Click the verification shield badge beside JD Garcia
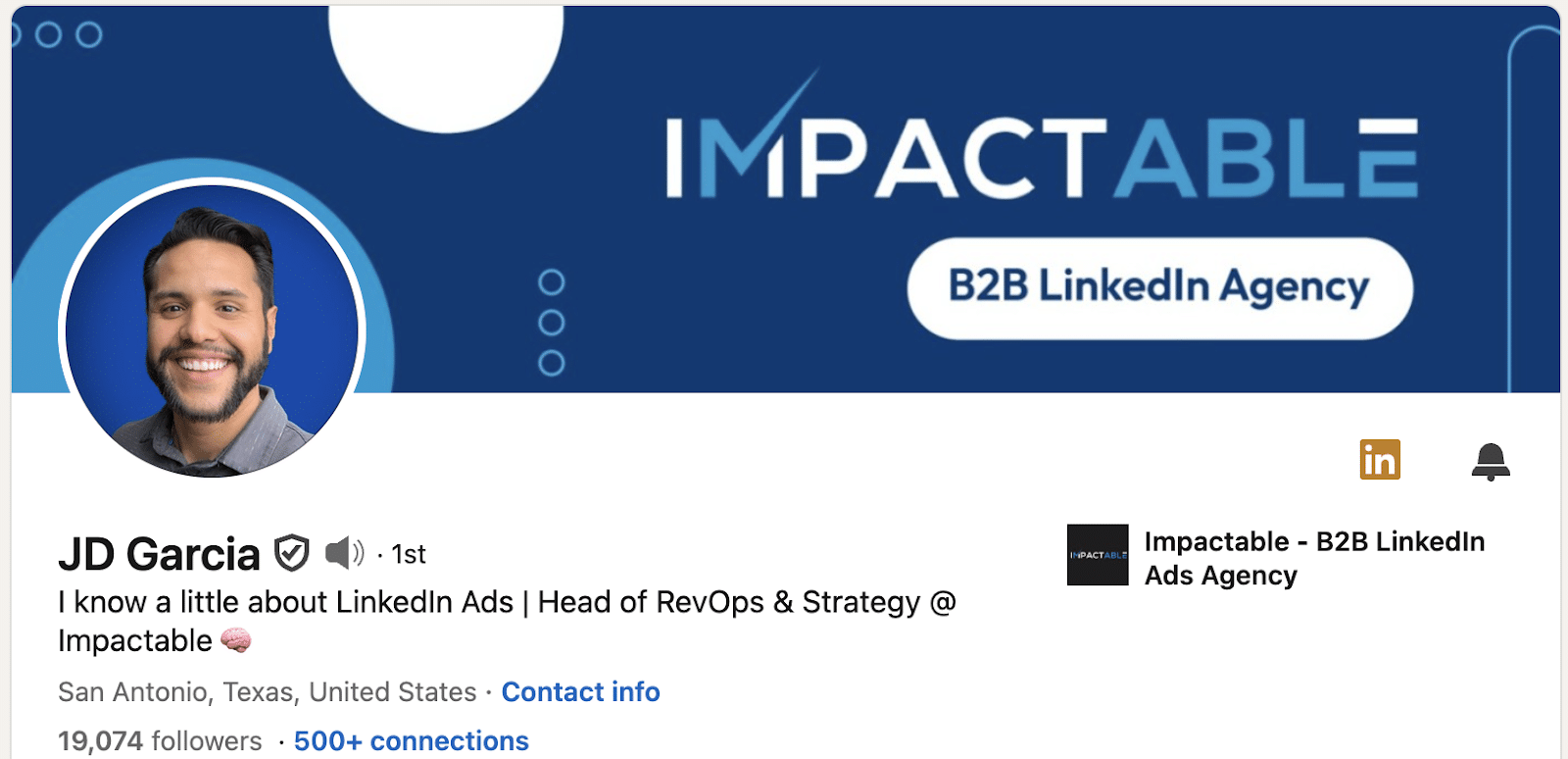Image resolution: width=1568 pixels, height=759 pixels. click(292, 553)
